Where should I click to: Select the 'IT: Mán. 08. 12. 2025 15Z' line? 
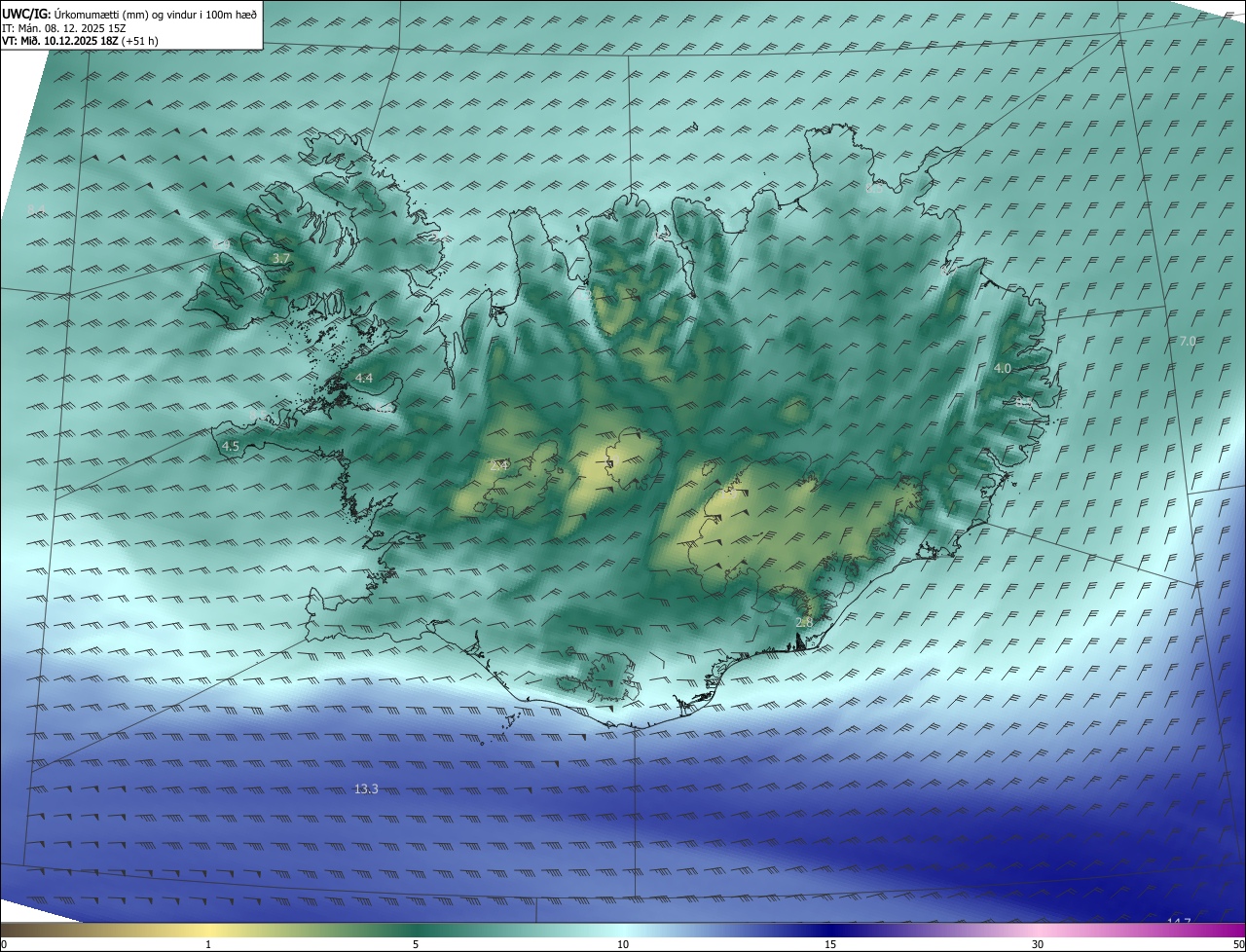pos(64,28)
